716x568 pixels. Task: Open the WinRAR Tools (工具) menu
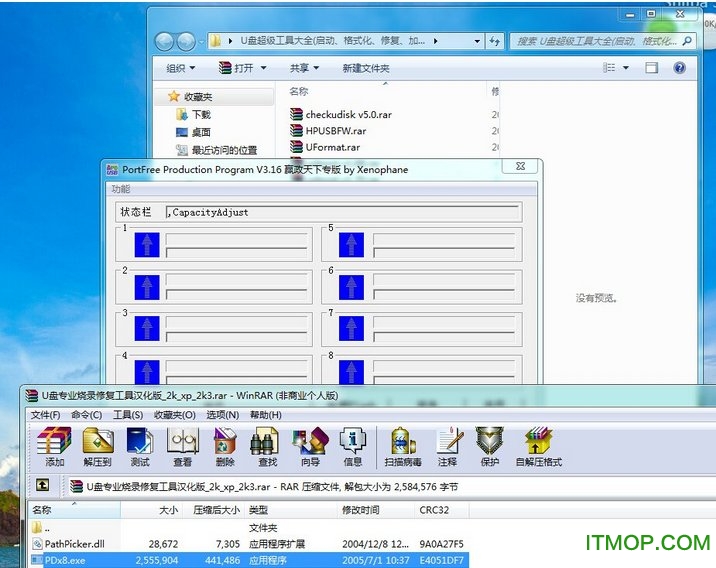128,415
